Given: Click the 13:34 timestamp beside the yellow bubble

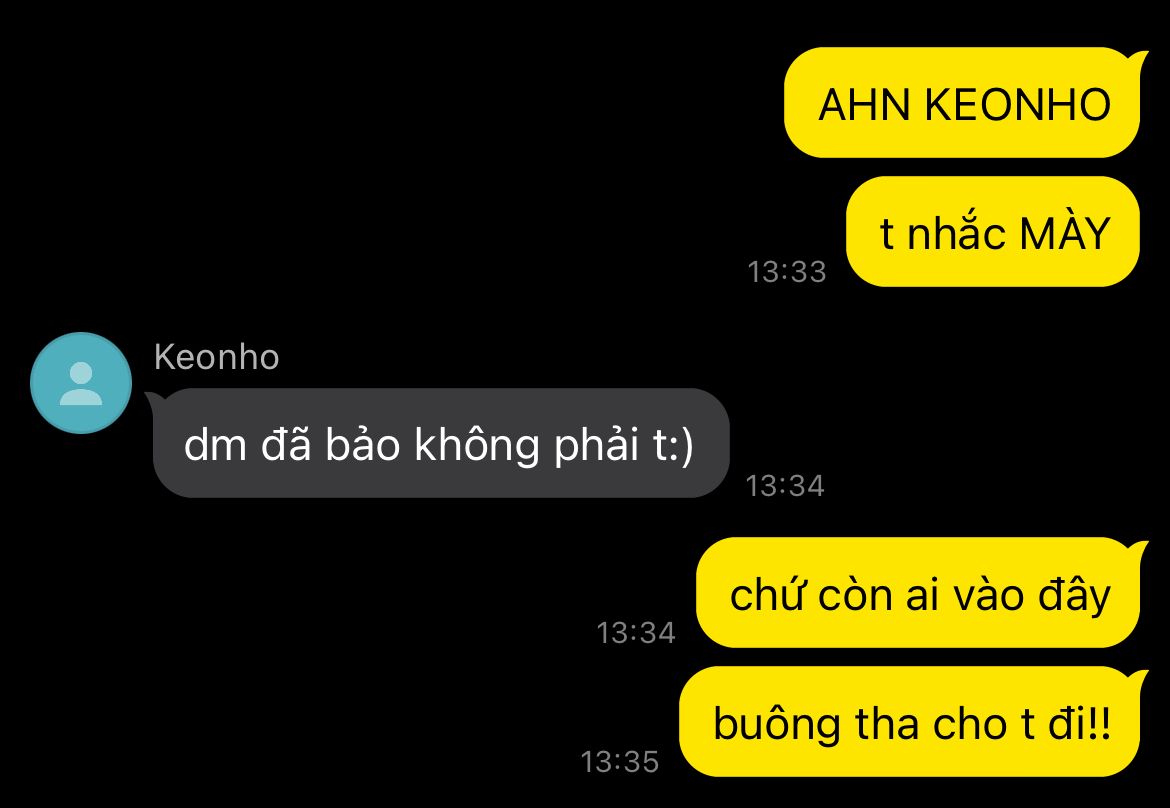Looking at the screenshot, I should 636,633.
